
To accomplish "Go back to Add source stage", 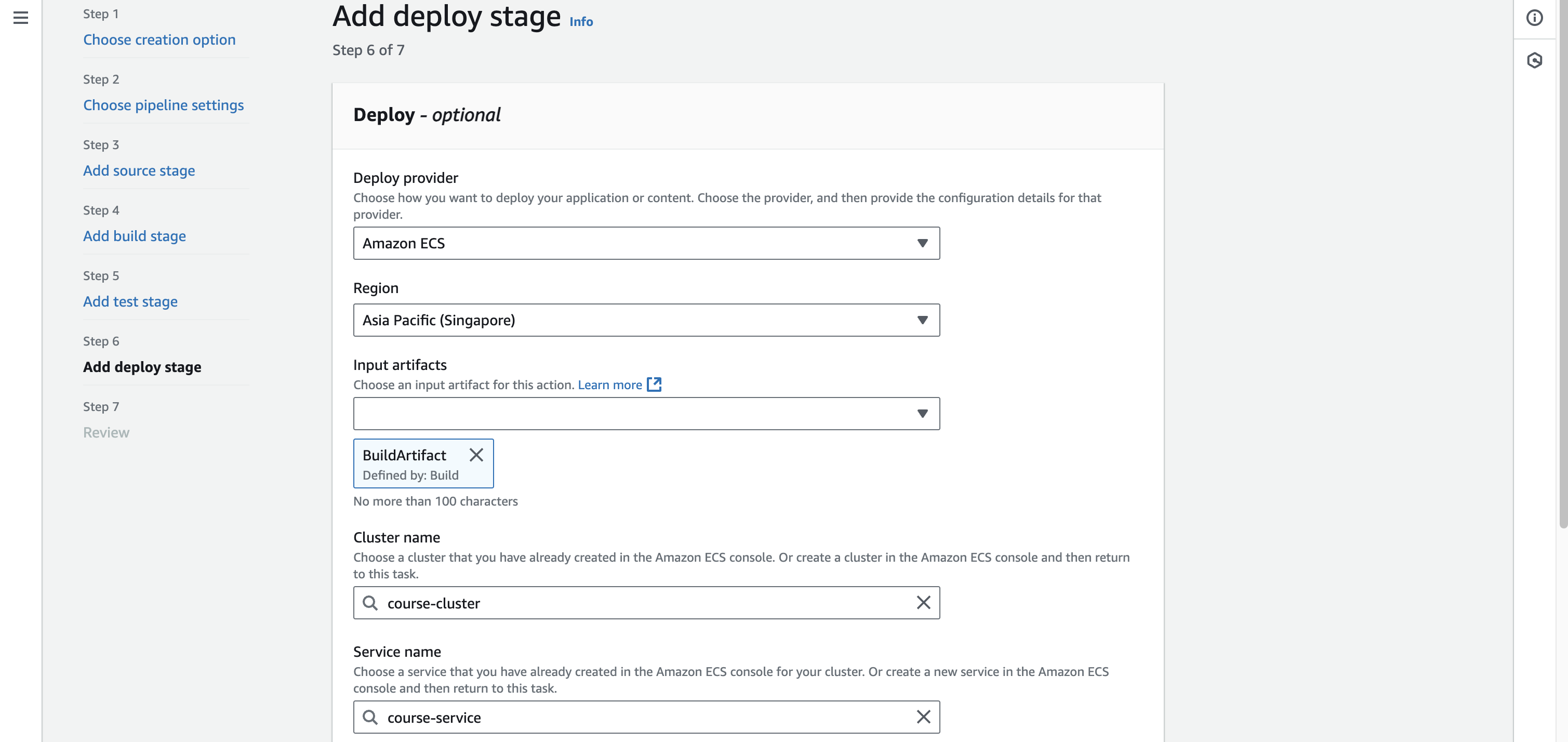I will point(139,170).
